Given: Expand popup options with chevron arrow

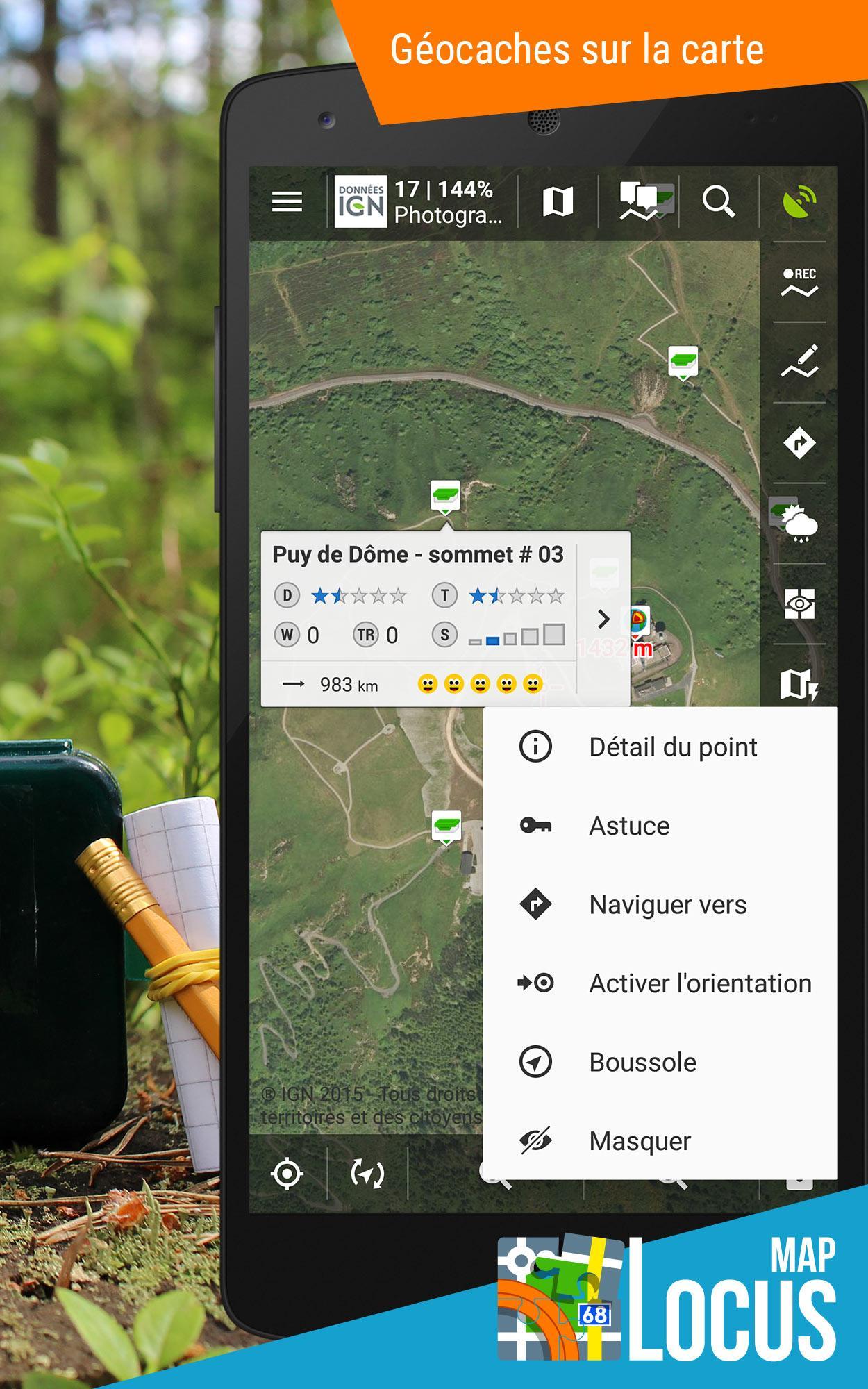Looking at the screenshot, I should (x=603, y=619).
